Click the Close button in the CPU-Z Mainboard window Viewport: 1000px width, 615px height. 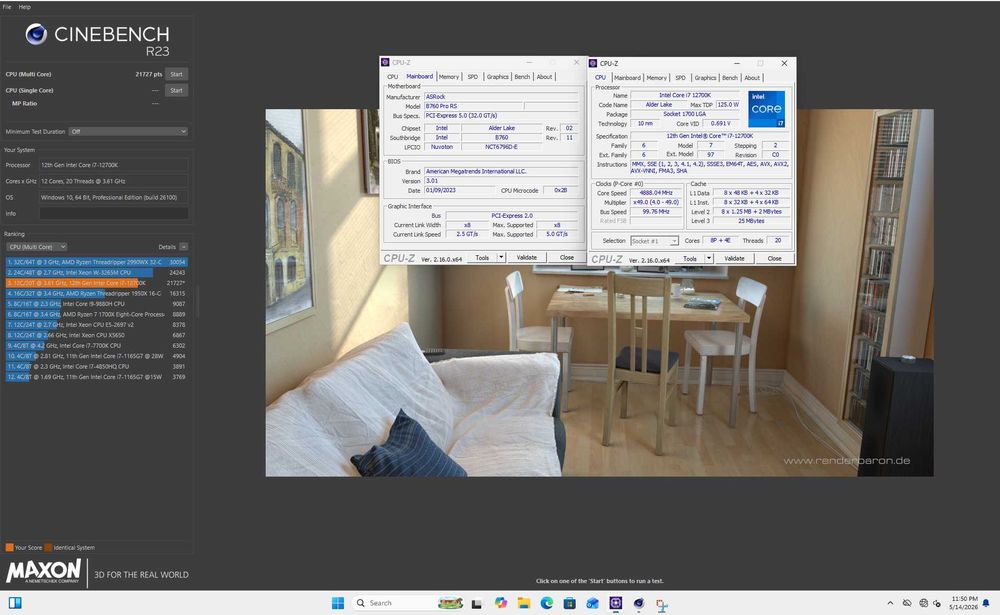[566, 257]
